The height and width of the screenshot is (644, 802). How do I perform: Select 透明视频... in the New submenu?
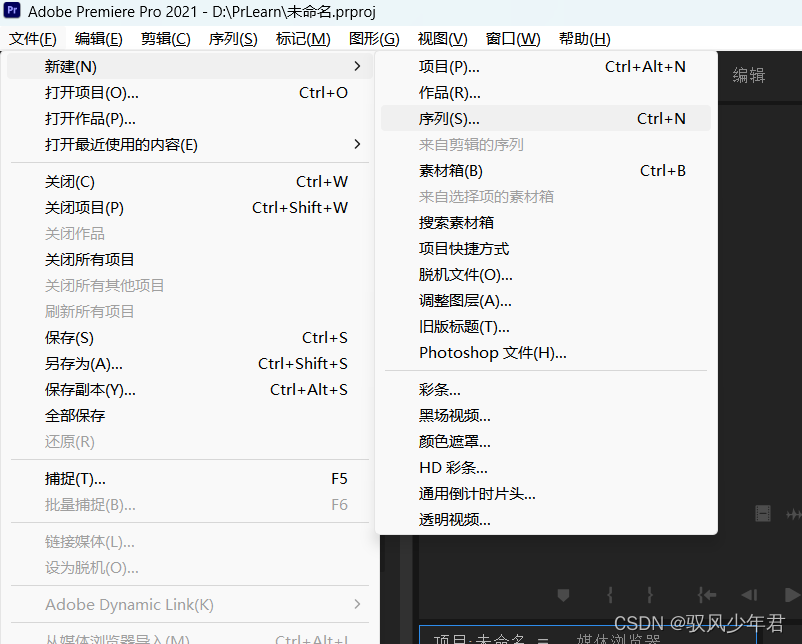point(546,520)
